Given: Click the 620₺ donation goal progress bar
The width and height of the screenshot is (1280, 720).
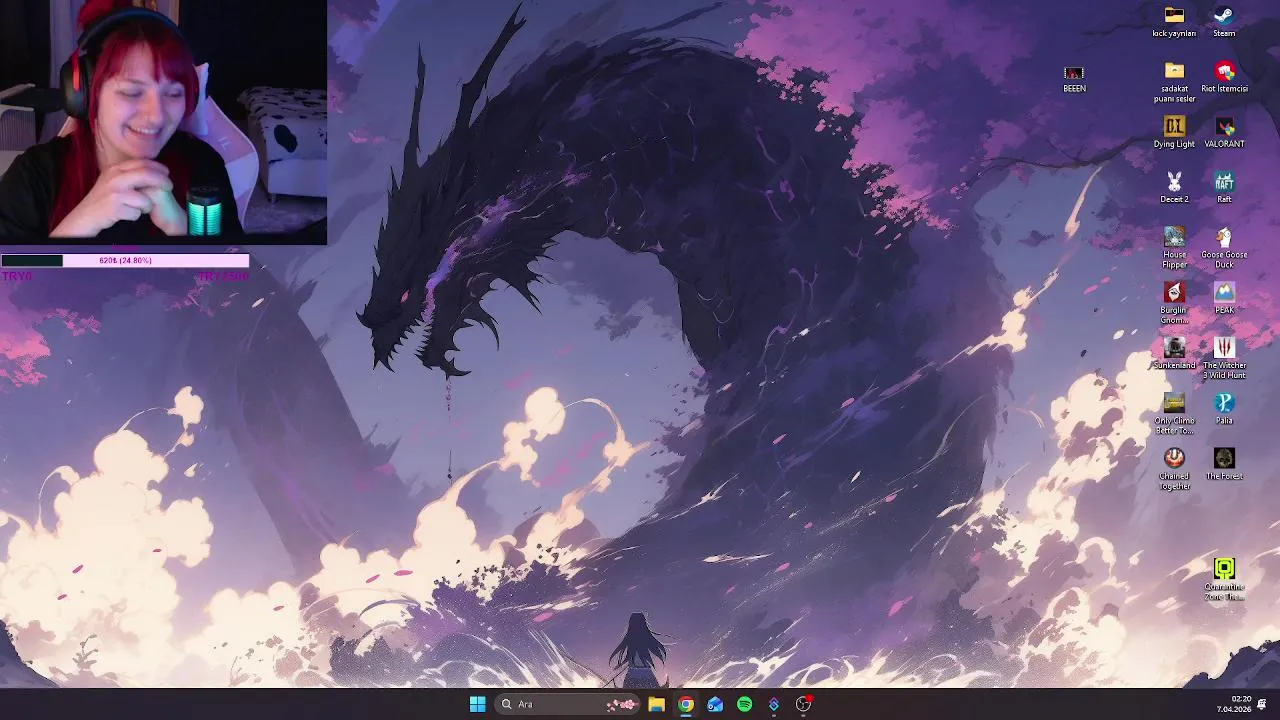Looking at the screenshot, I should tap(125, 261).
